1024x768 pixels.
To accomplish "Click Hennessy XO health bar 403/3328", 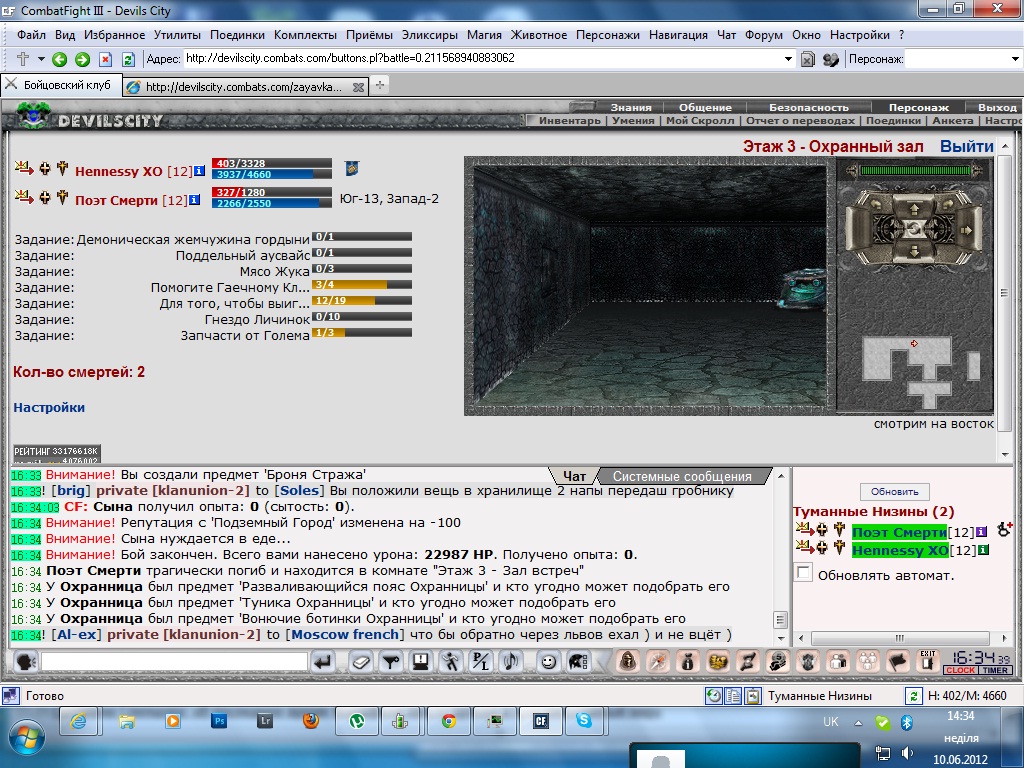I will tap(272, 163).
